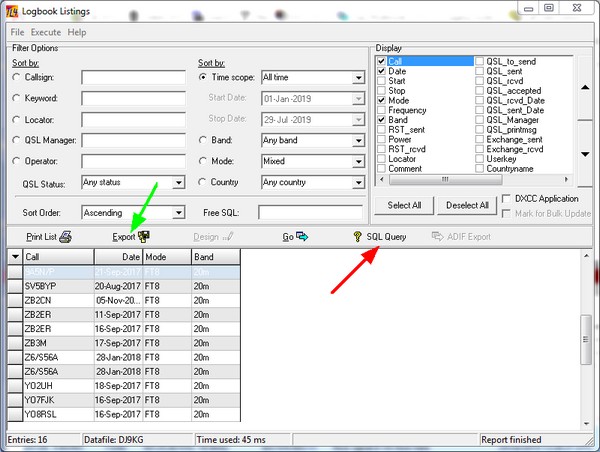
Task: Select the Operator radio button
Action: pos(16,161)
